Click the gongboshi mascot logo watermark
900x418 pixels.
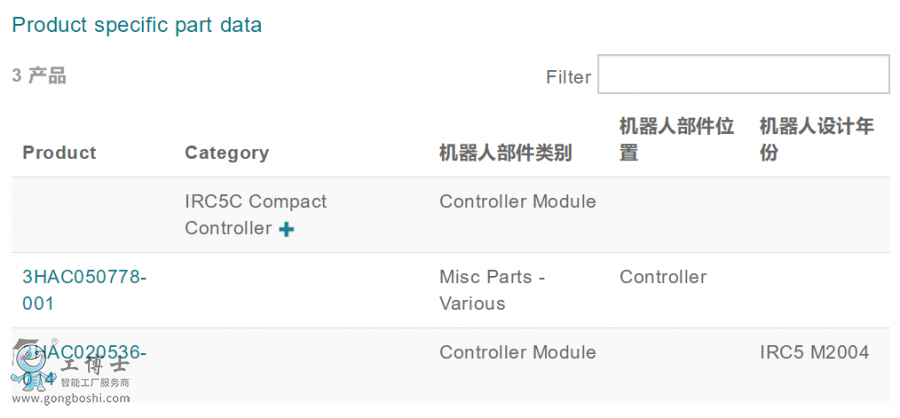(x=33, y=363)
